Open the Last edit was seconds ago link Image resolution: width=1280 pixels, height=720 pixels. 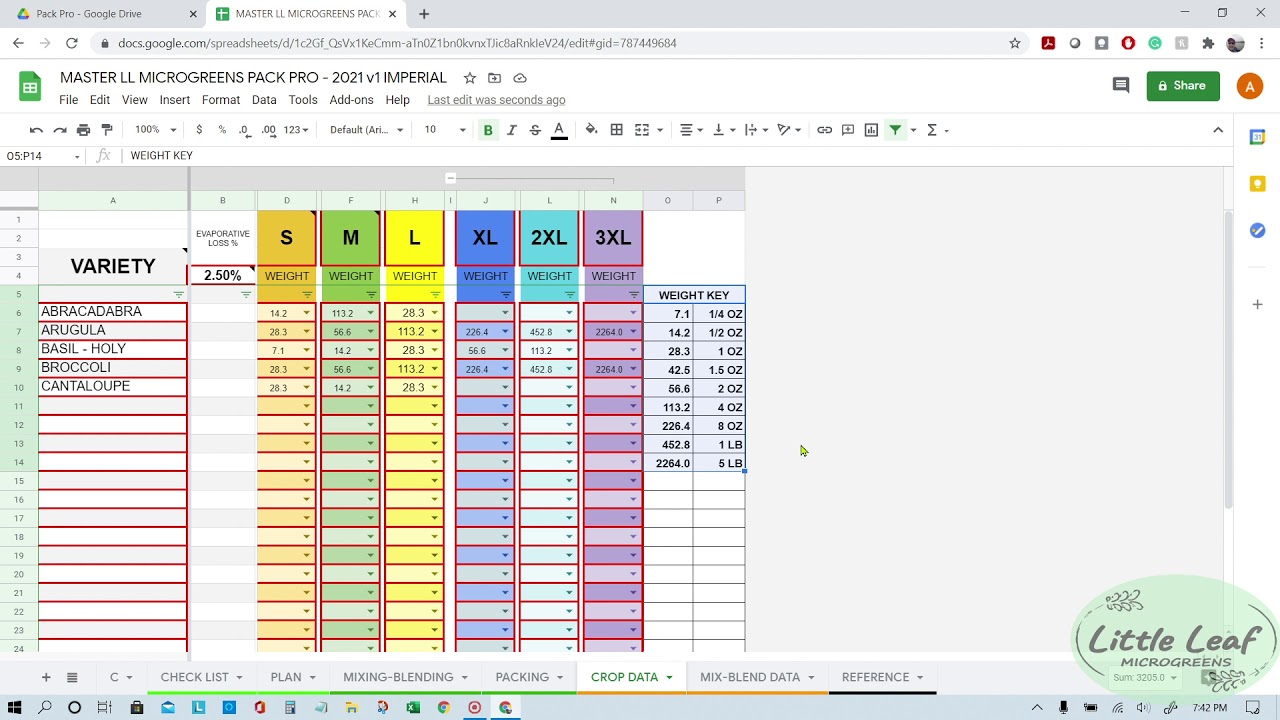pyautogui.click(x=496, y=100)
